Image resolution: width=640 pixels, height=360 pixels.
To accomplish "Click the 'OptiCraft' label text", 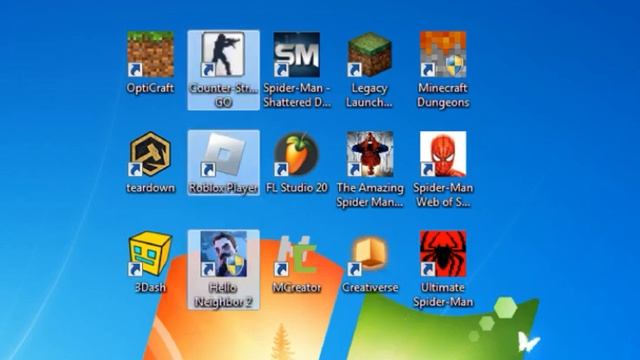I will (151, 88).
